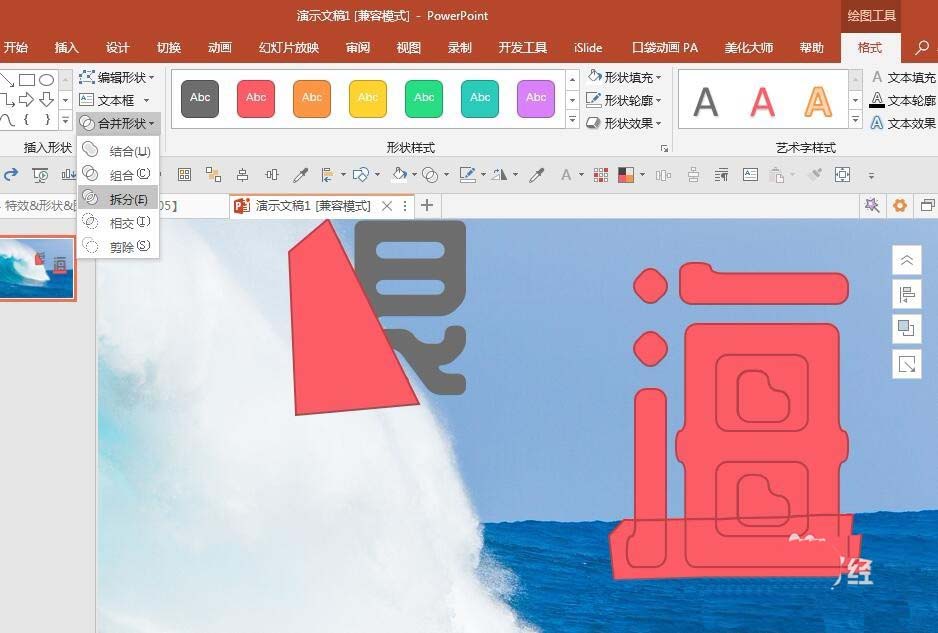Screen dimensions: 938x633
Task: Switch to the 视图 ribbon tab
Action: (x=409, y=47)
